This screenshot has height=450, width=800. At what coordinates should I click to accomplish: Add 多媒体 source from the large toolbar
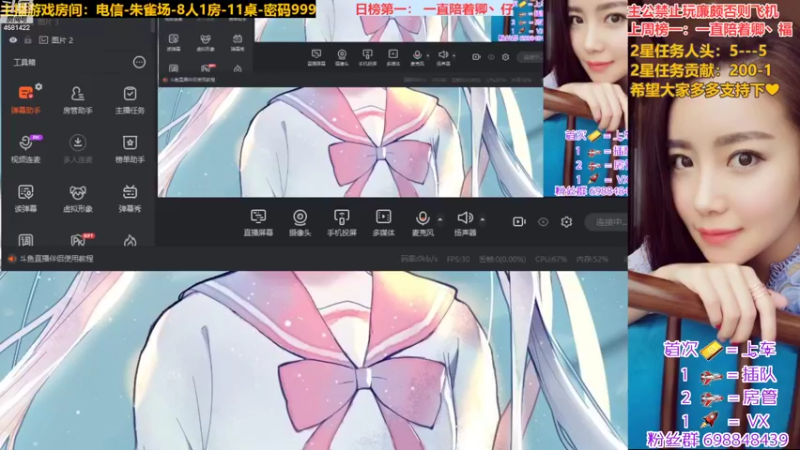click(383, 222)
